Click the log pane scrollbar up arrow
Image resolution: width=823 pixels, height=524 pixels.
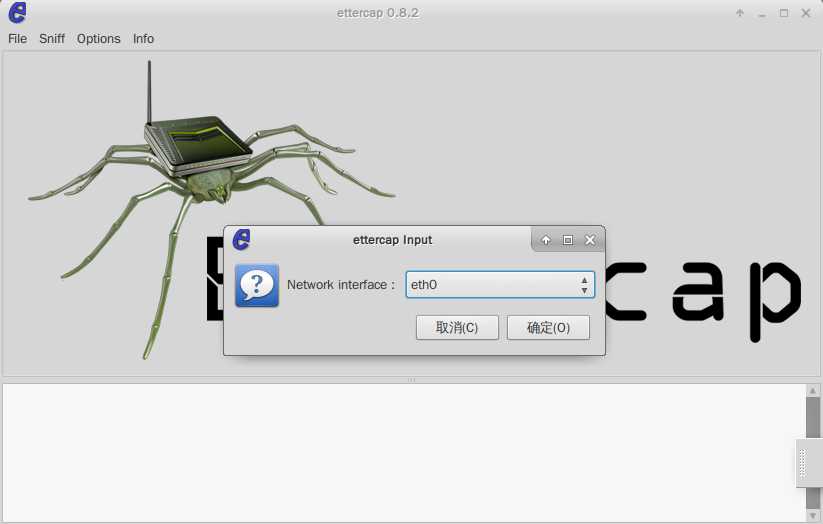813,391
